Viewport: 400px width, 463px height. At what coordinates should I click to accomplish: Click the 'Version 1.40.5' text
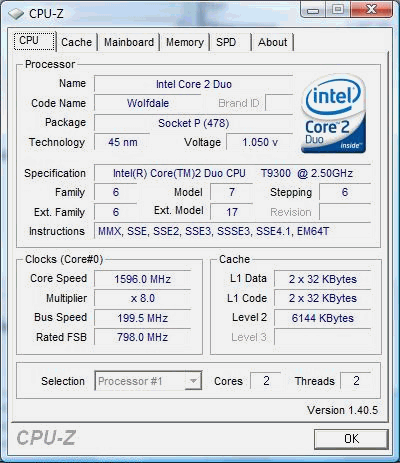tap(343, 410)
